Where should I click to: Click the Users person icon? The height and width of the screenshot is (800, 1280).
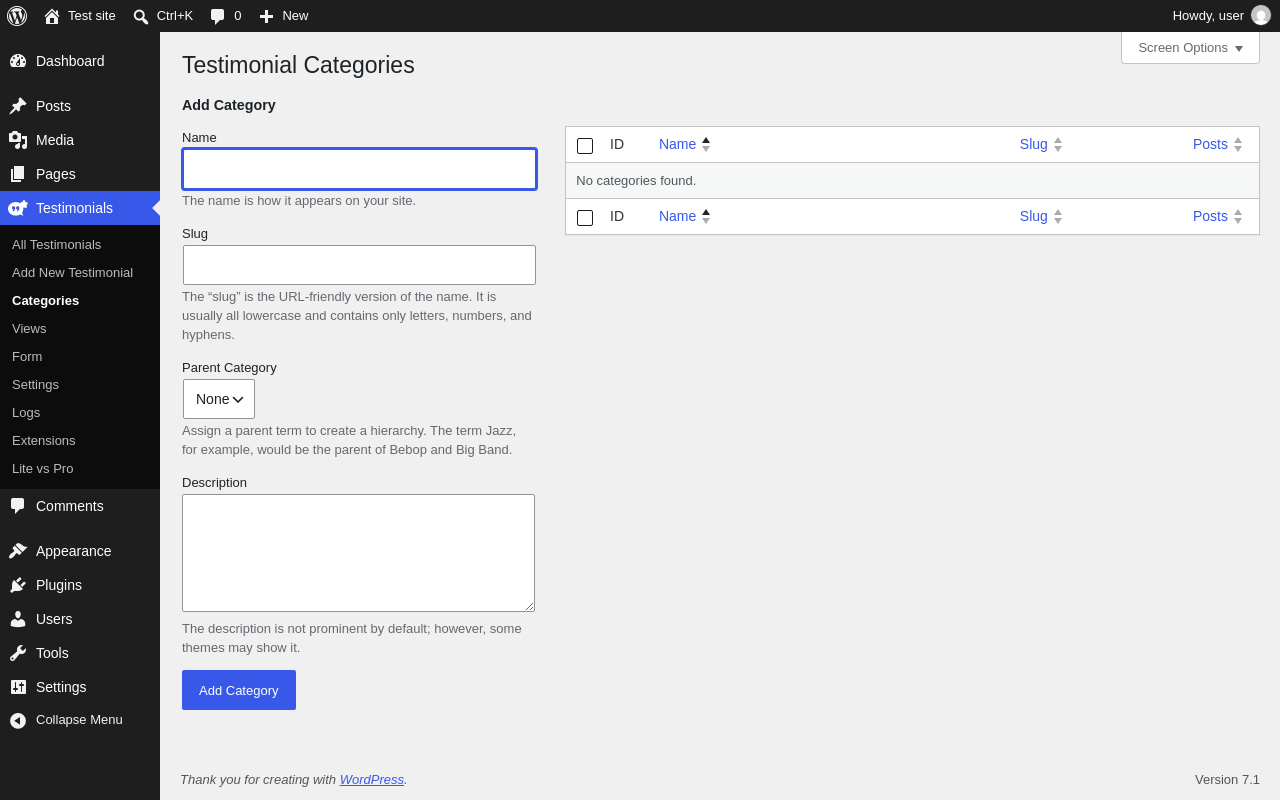pyautogui.click(x=18, y=619)
